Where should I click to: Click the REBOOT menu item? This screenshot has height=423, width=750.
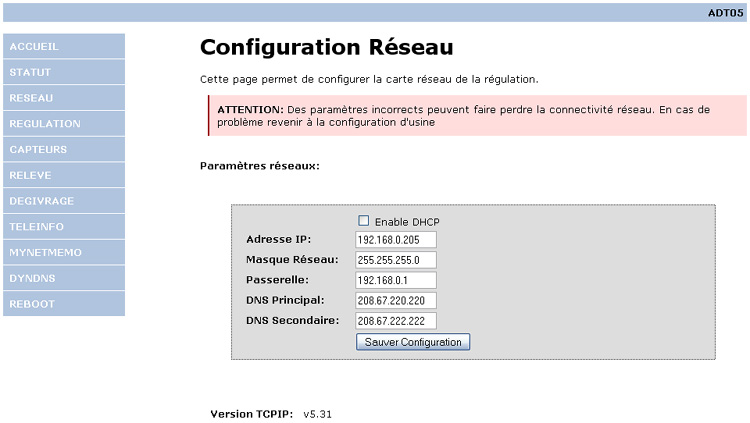point(64,304)
